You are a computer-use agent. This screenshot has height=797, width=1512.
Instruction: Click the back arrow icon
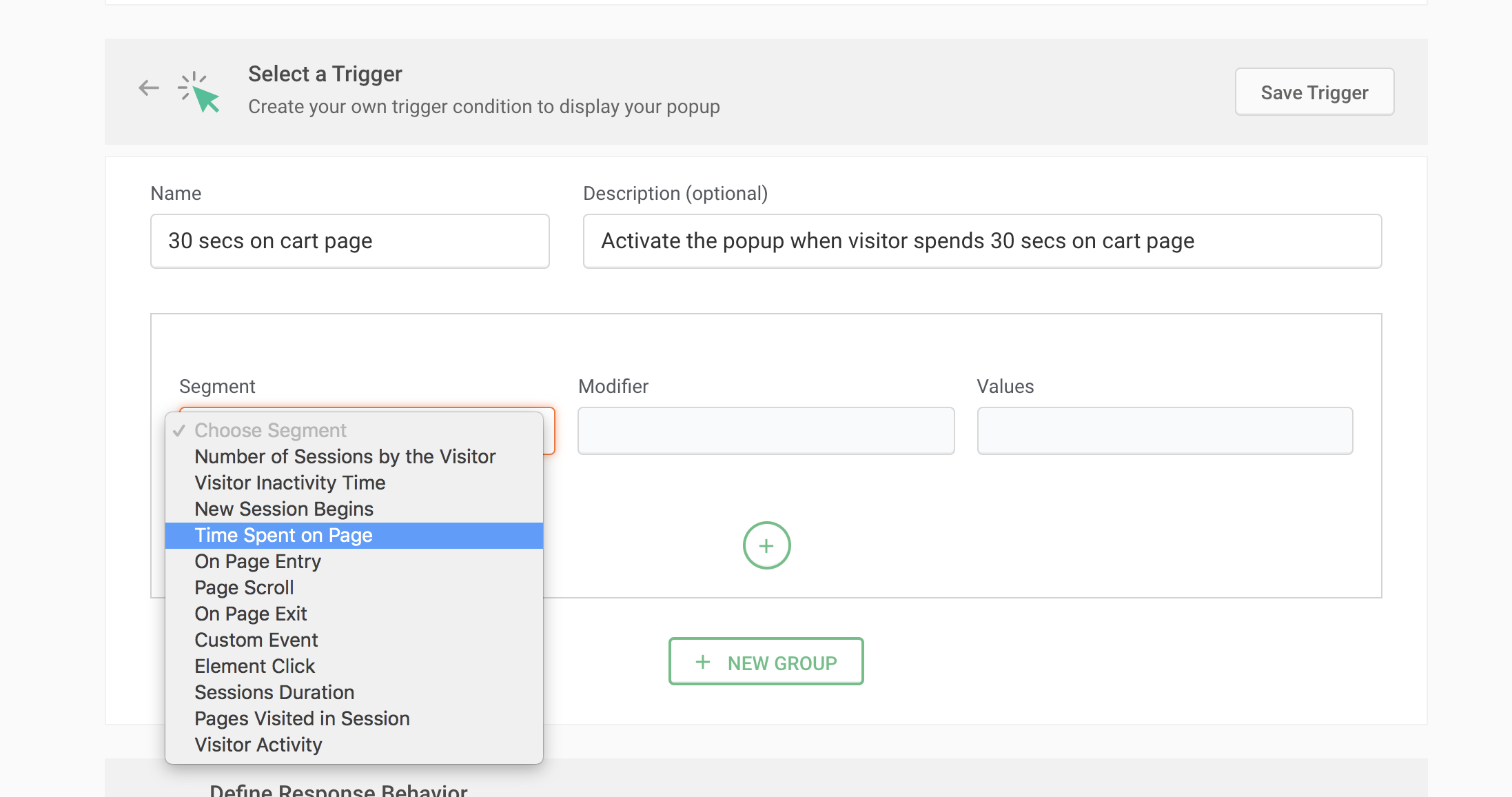149,88
